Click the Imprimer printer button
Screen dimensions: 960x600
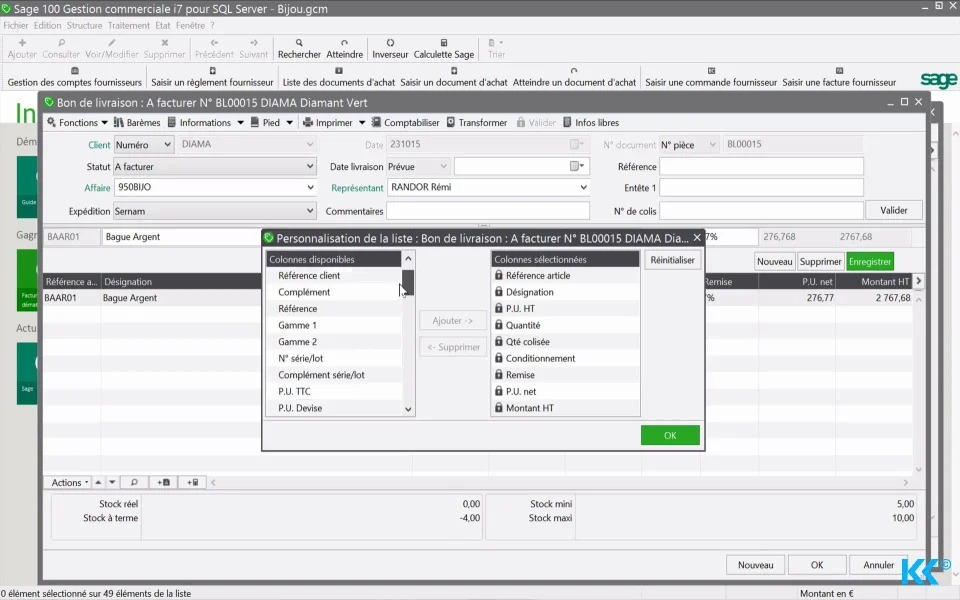click(x=328, y=122)
